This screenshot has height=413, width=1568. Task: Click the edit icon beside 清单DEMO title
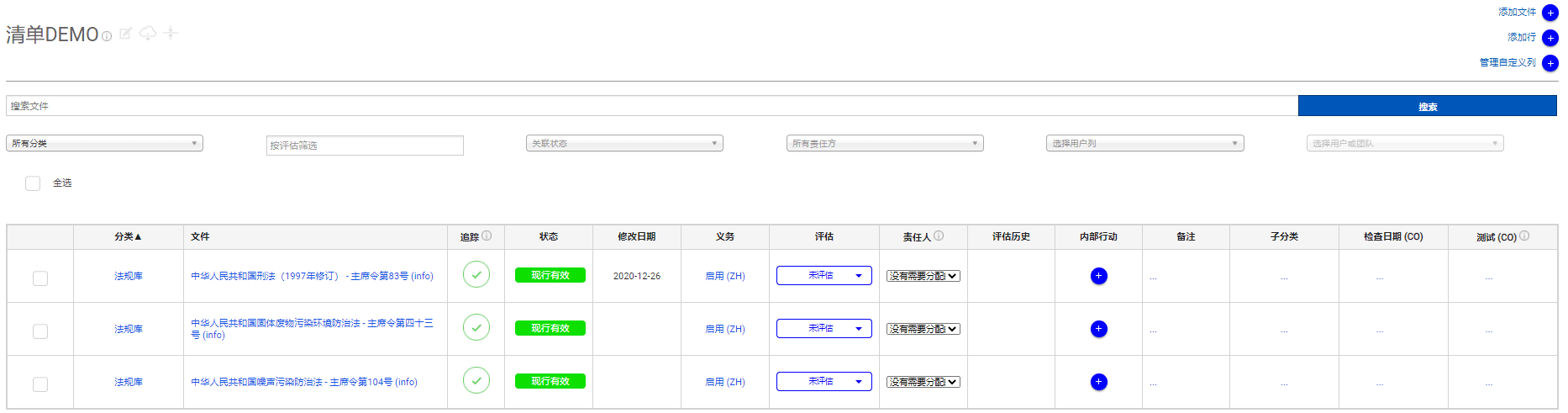click(x=125, y=34)
